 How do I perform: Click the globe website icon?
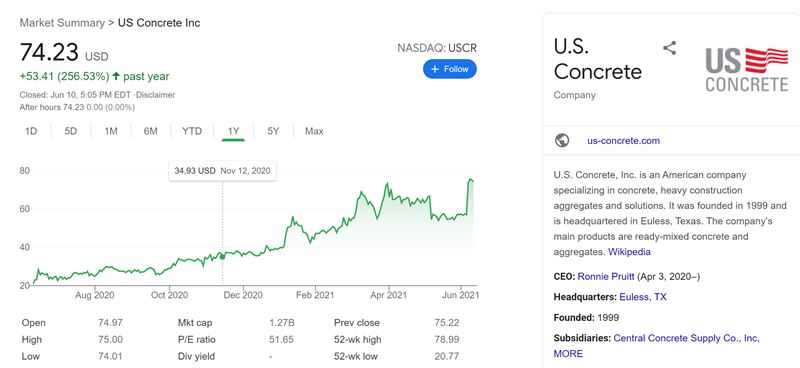point(562,140)
